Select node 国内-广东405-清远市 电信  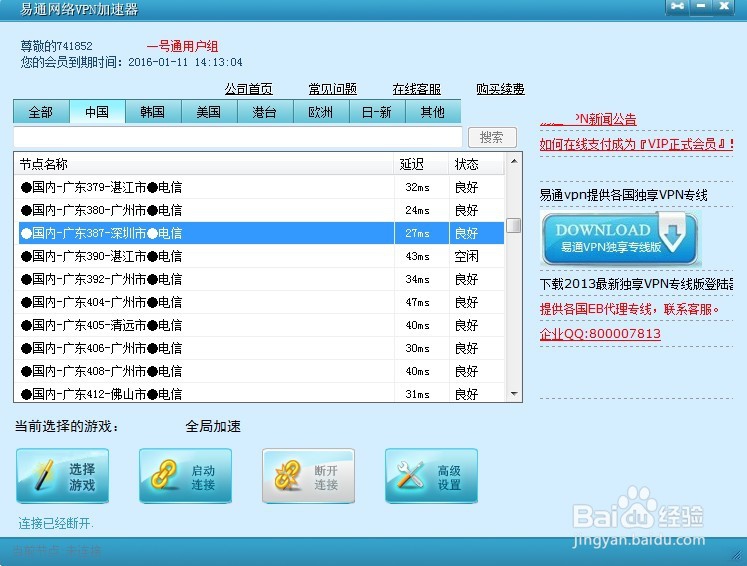tap(261, 325)
